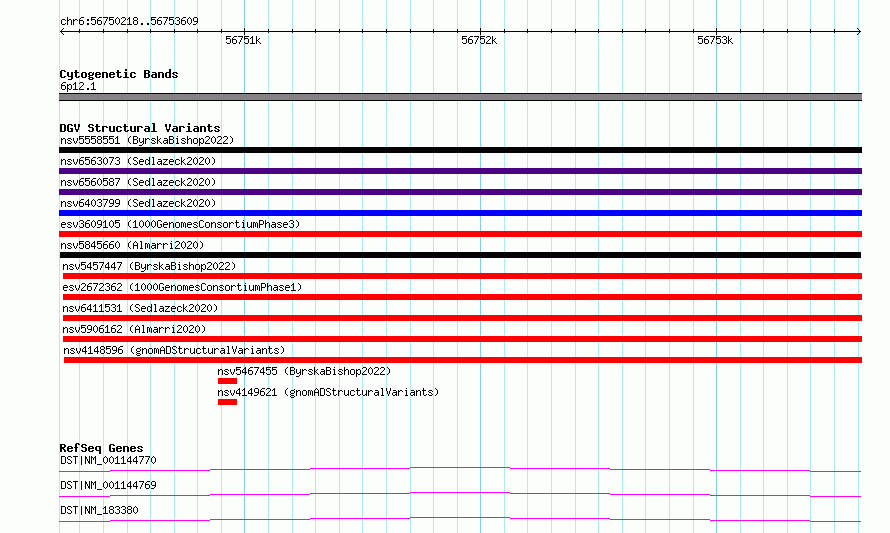Click the DST|NM_183380 transcript label
The height and width of the screenshot is (533, 890).
click(x=99, y=510)
